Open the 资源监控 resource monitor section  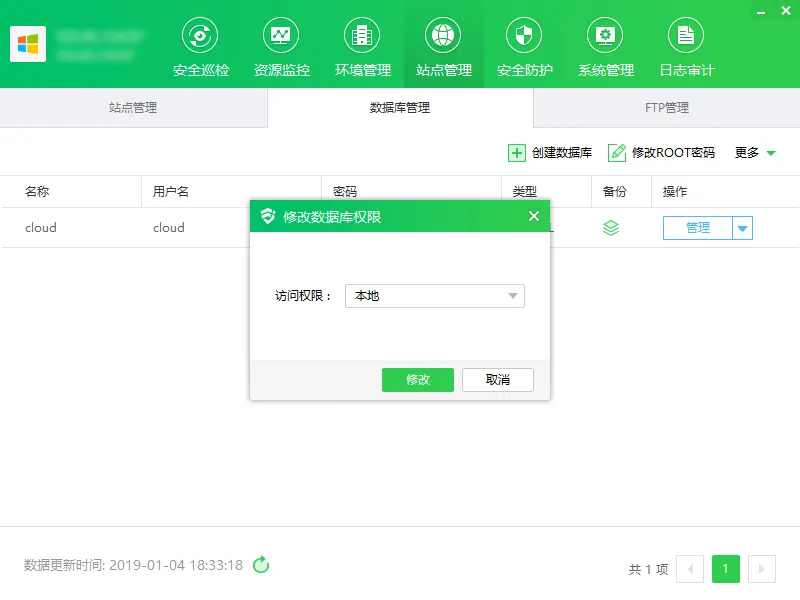click(282, 47)
